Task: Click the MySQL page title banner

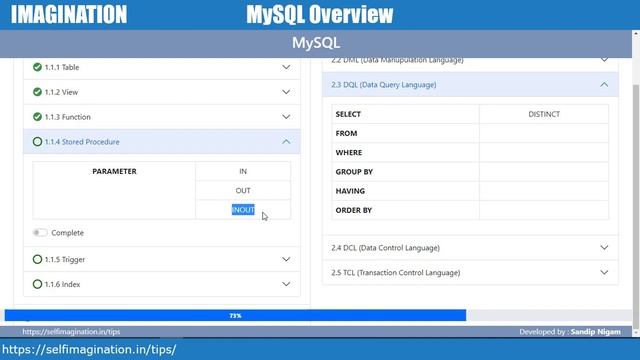Action: pos(316,43)
